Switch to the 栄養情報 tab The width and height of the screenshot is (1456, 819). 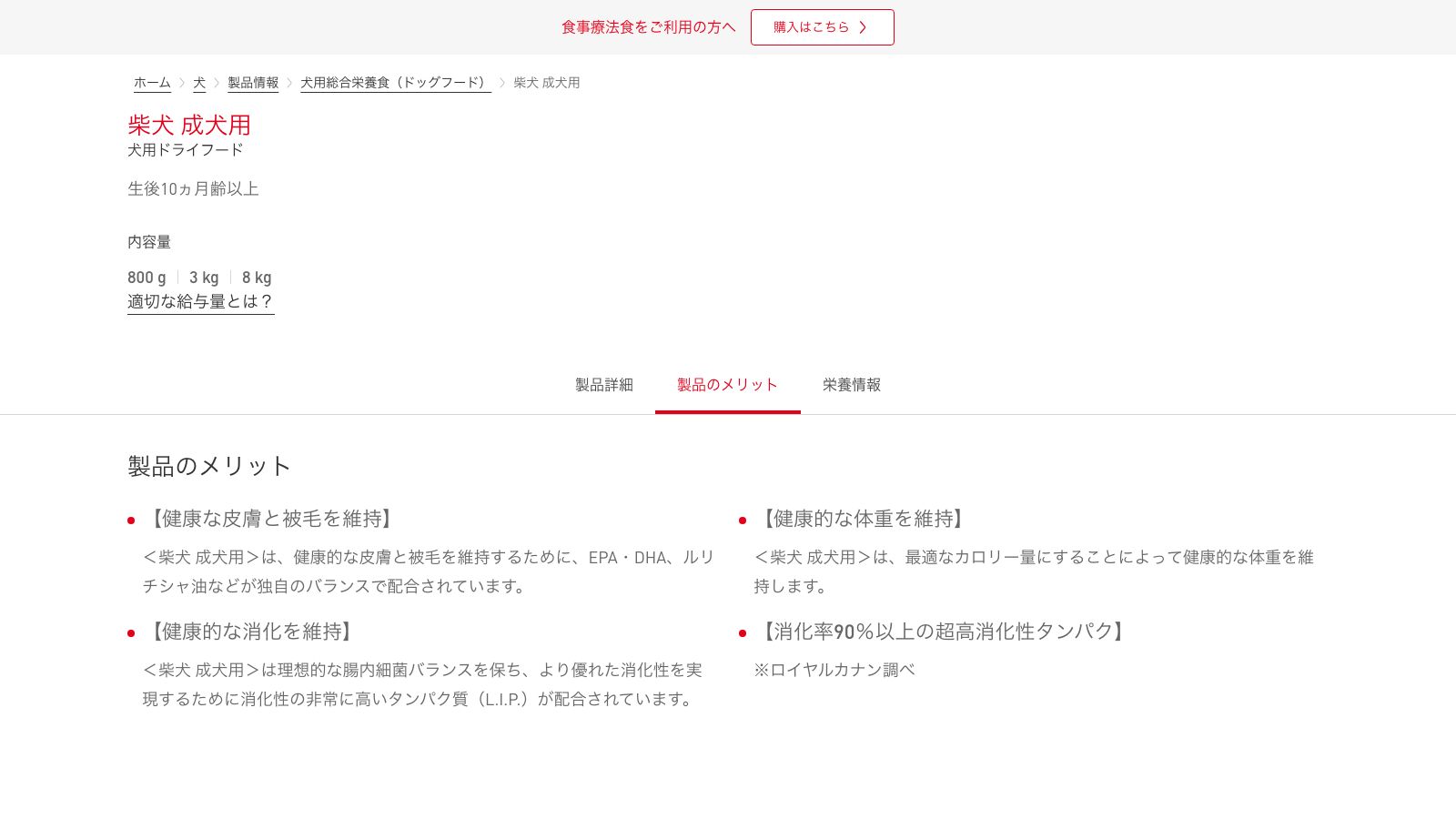(x=852, y=385)
